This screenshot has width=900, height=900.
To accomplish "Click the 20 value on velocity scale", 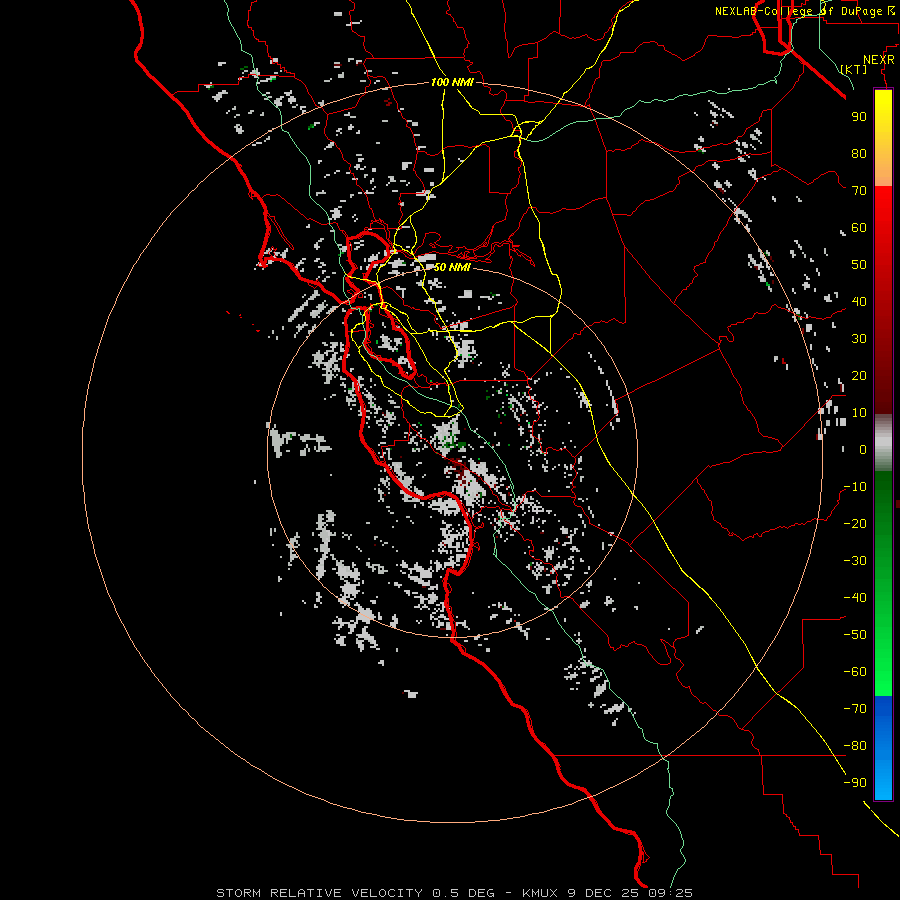I will pos(859,376).
